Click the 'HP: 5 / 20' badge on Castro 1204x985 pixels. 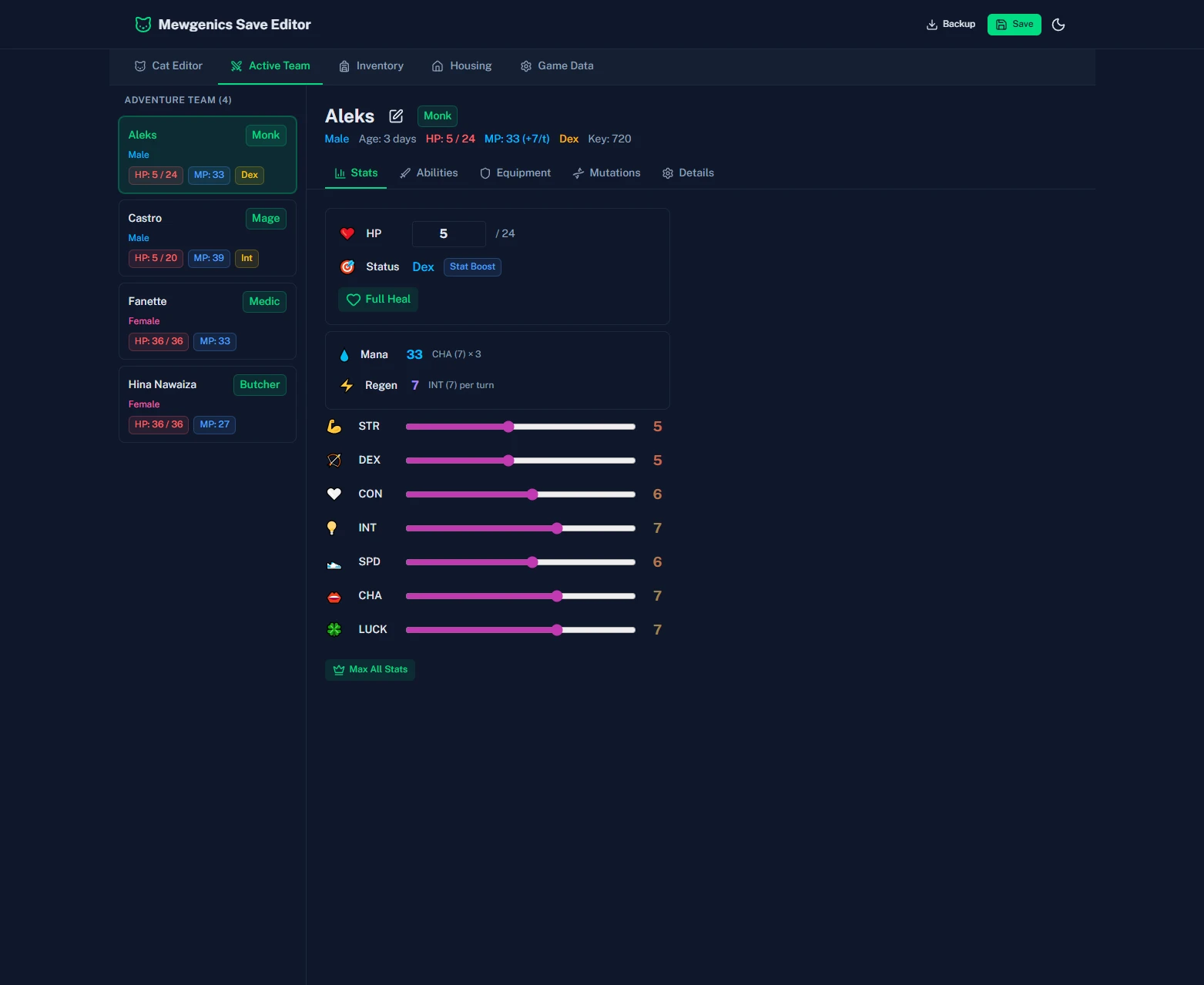156,259
